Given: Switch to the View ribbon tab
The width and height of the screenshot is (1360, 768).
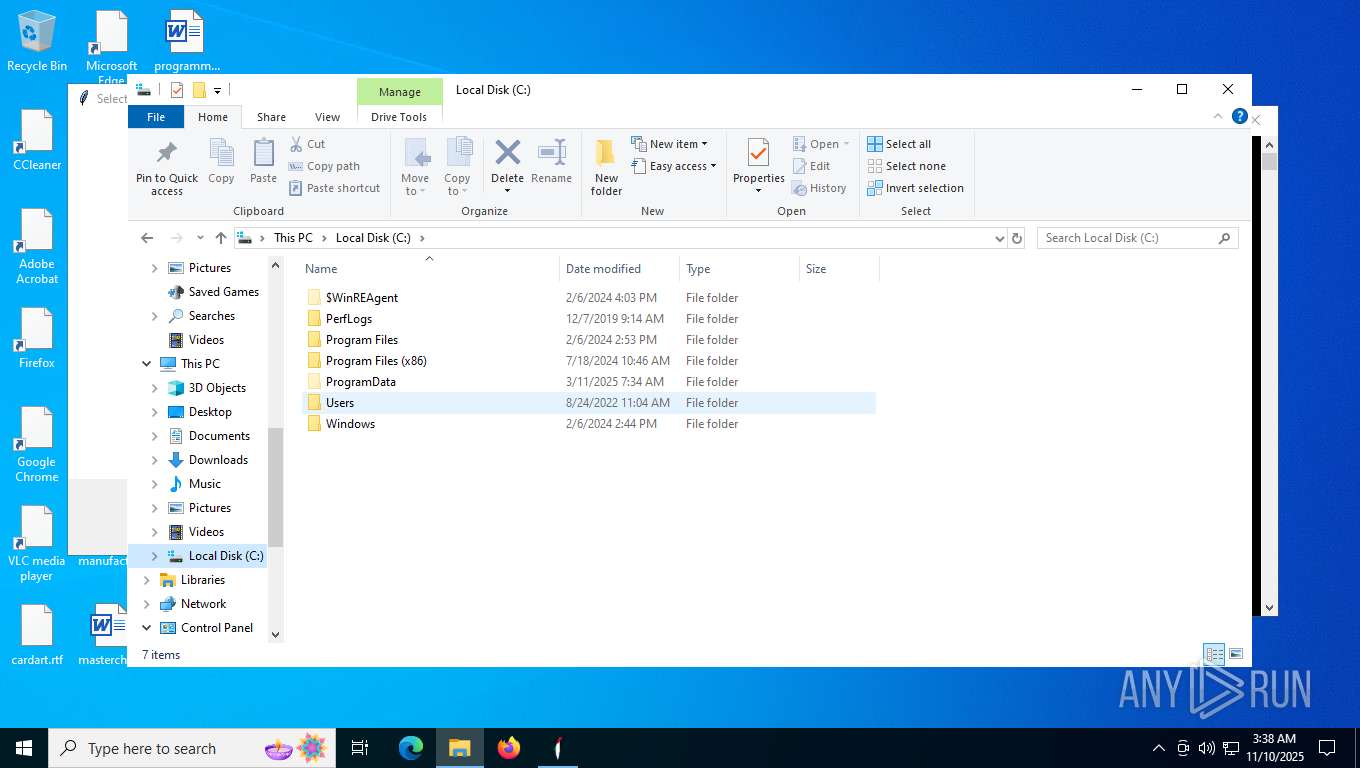Looking at the screenshot, I should [x=328, y=117].
